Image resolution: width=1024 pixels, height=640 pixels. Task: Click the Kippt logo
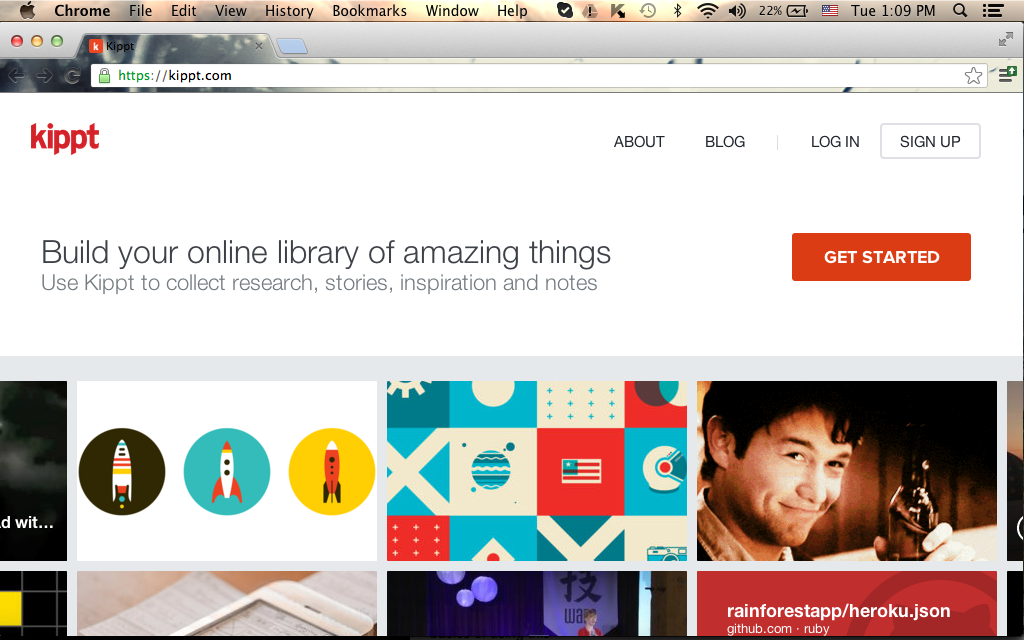[x=65, y=138]
